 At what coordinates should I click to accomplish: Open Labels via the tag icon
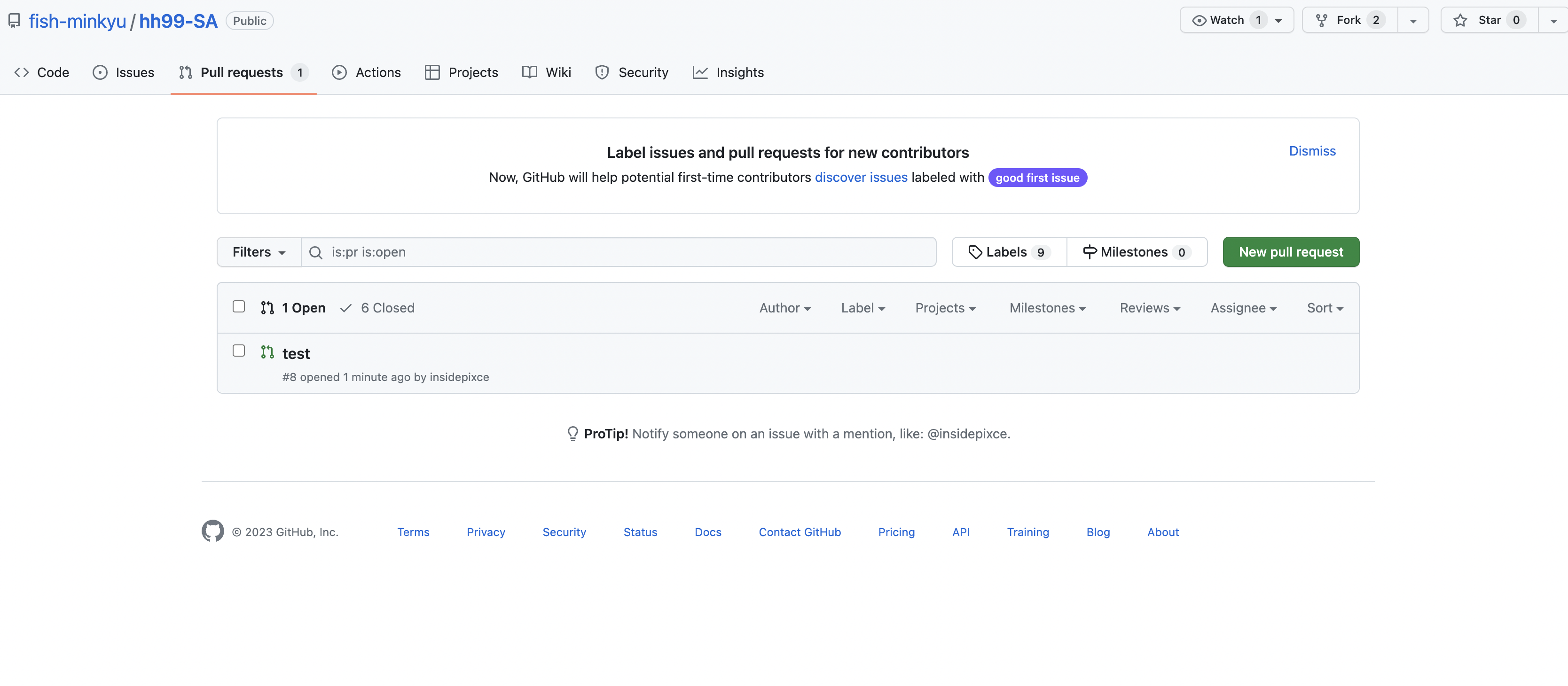point(975,252)
